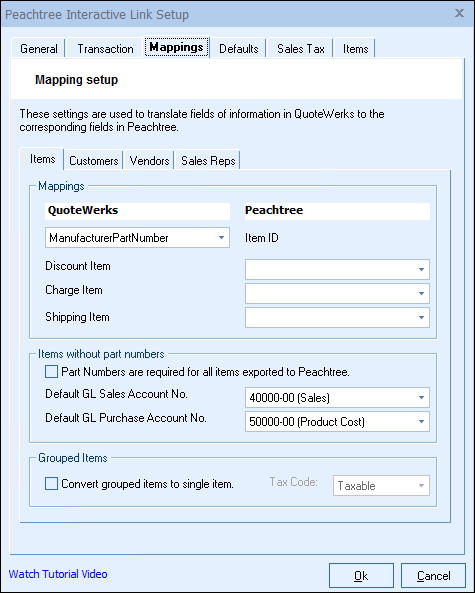Viewport: 475px width, 593px height.
Task: Close the Peachtree Interactive Link Setup dialog
Action: pyautogui.click(x=459, y=13)
